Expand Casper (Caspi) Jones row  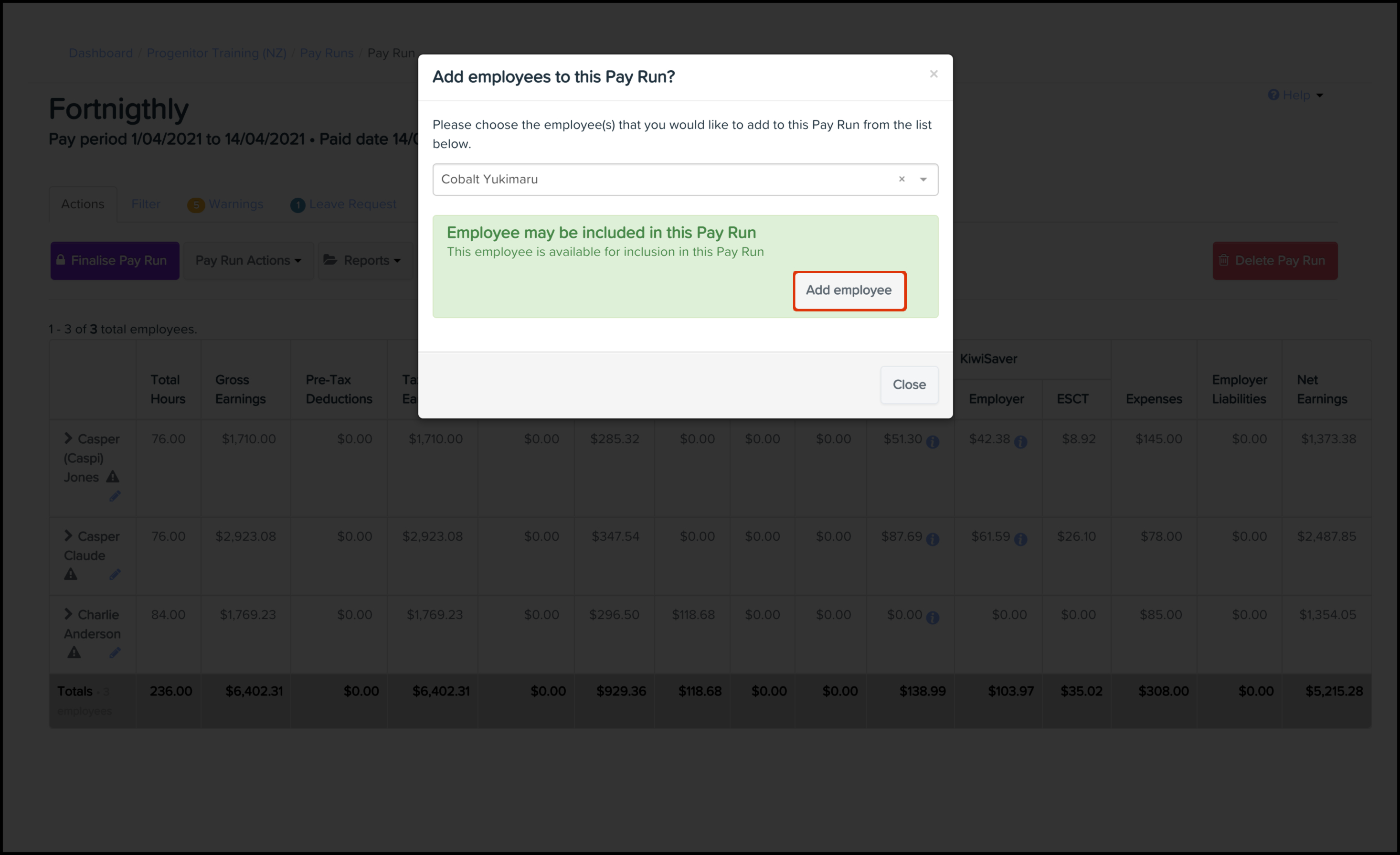point(68,438)
